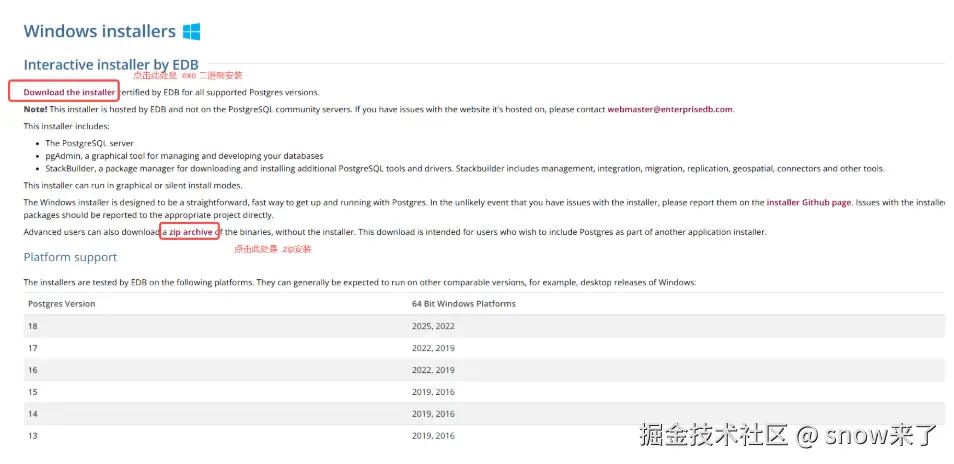Select the Postgres version 14 cell
Viewport: 954px width, 464px height.
click(x=33, y=414)
